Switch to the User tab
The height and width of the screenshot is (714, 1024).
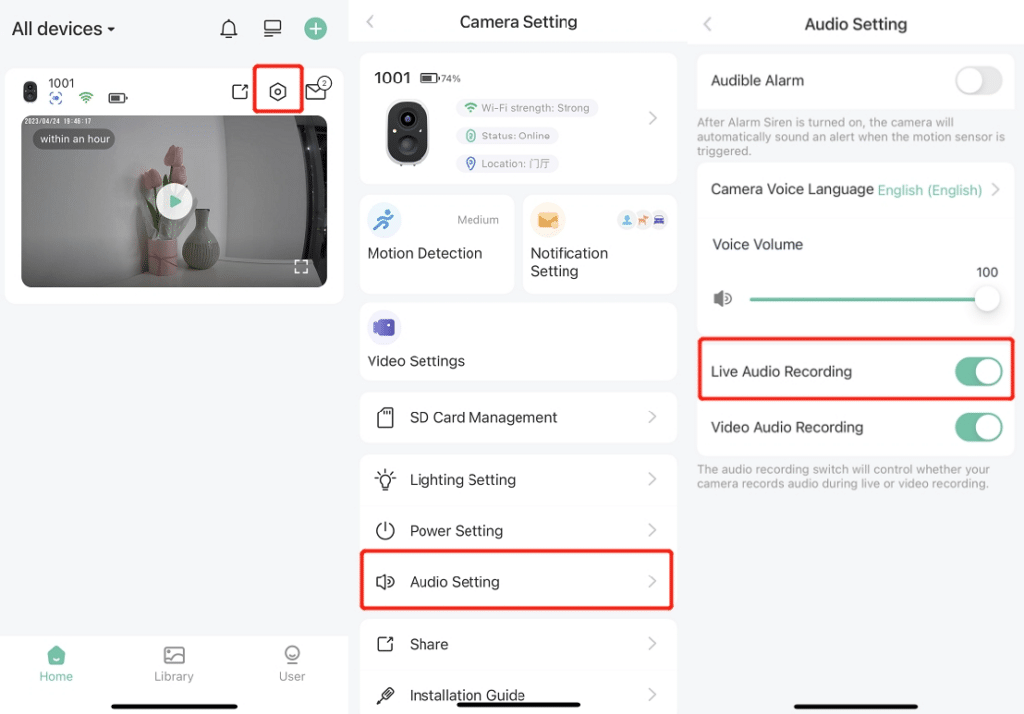click(292, 664)
